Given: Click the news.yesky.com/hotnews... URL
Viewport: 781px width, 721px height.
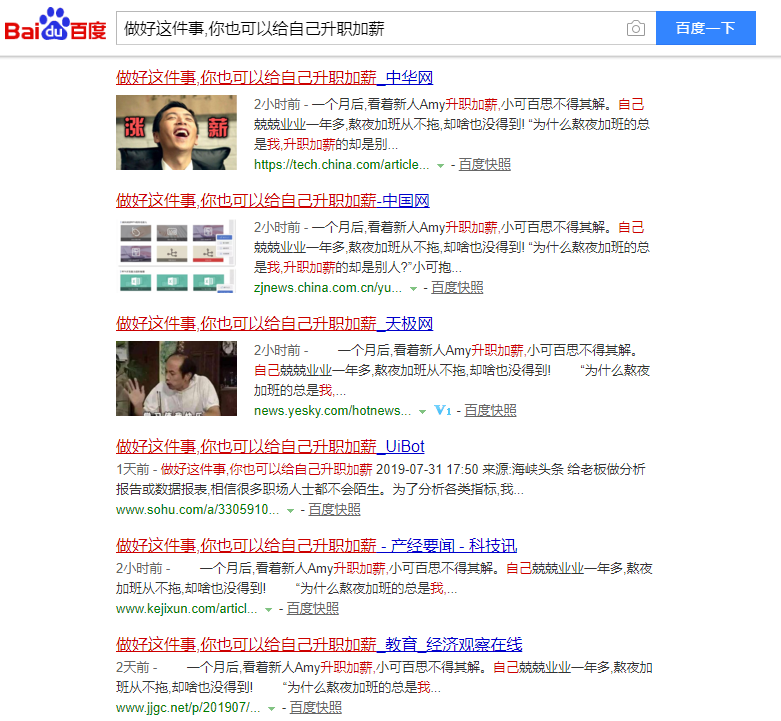Looking at the screenshot, I should 332,411.
